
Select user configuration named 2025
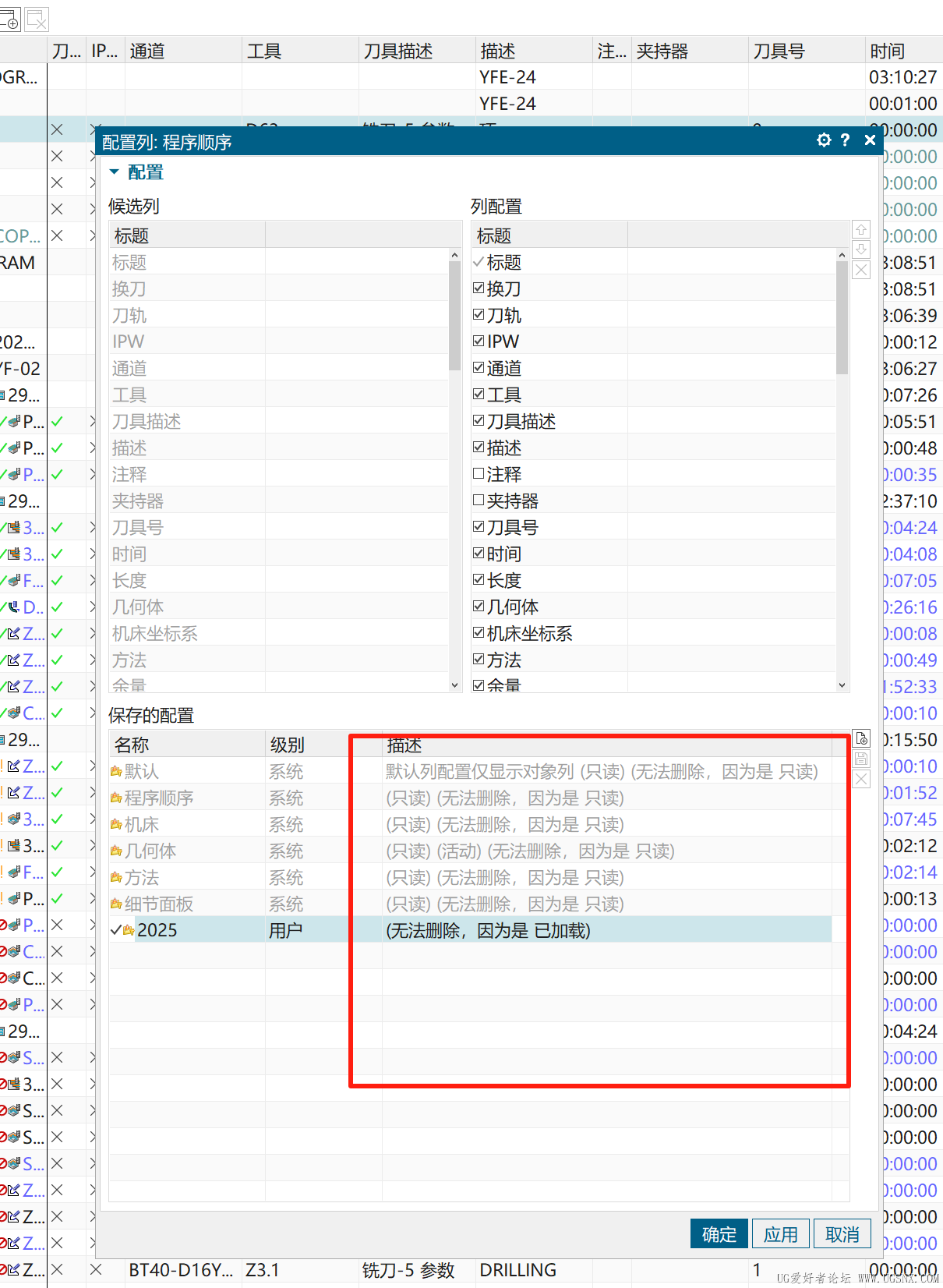[x=471, y=931]
